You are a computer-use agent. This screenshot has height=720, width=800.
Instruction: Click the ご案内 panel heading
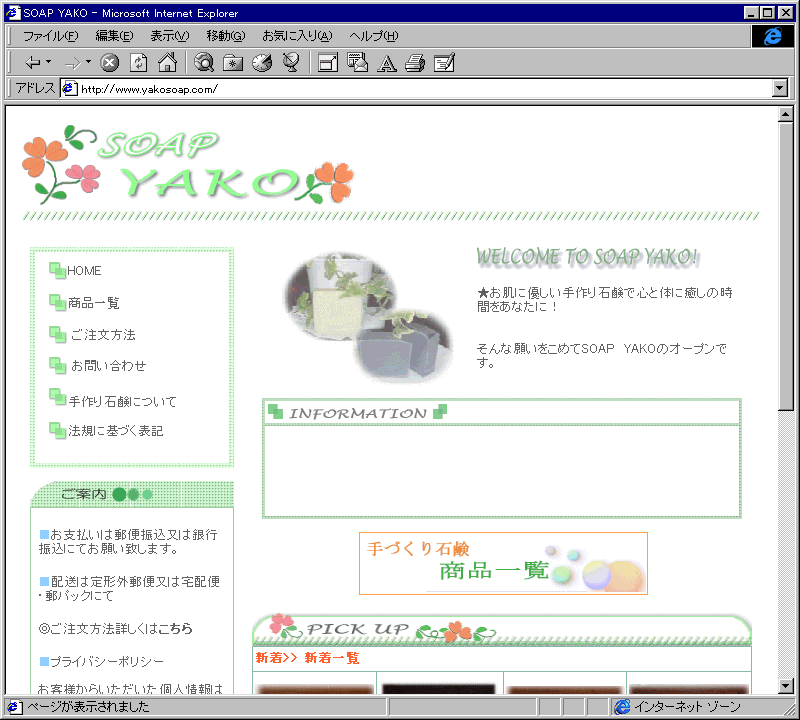click(84, 494)
